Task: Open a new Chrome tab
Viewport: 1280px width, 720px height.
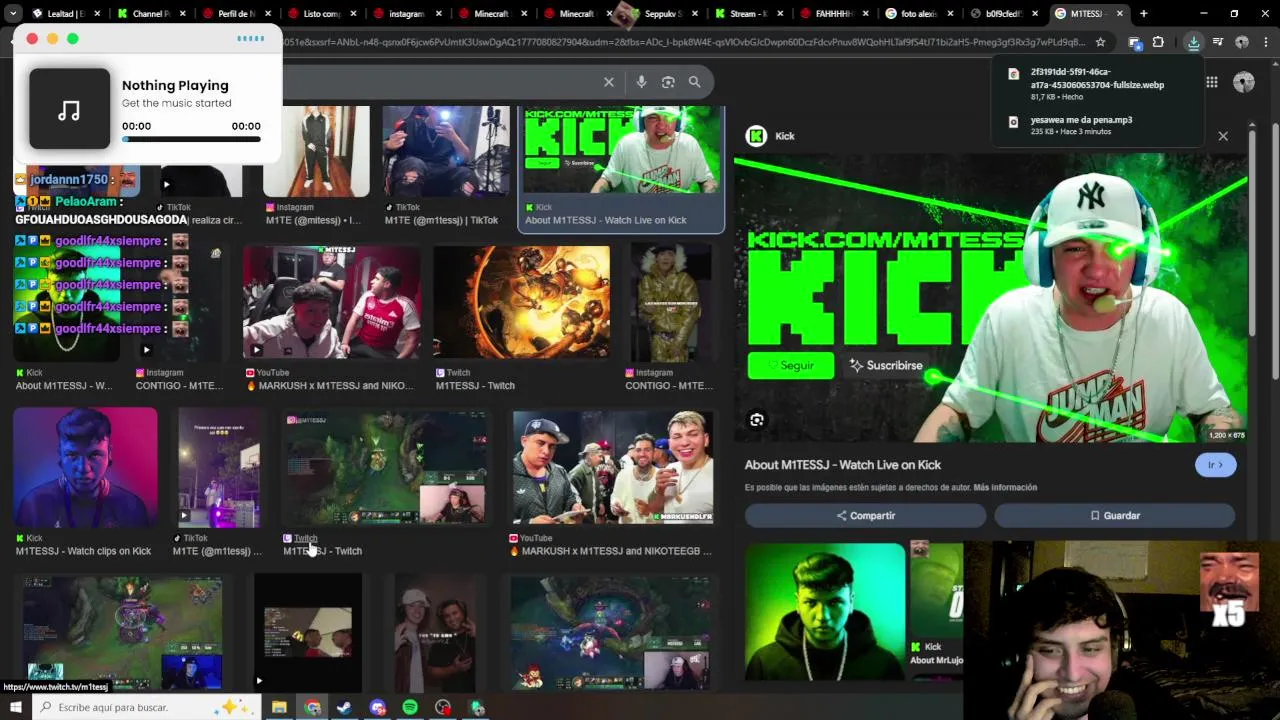Action: [x=1143, y=14]
